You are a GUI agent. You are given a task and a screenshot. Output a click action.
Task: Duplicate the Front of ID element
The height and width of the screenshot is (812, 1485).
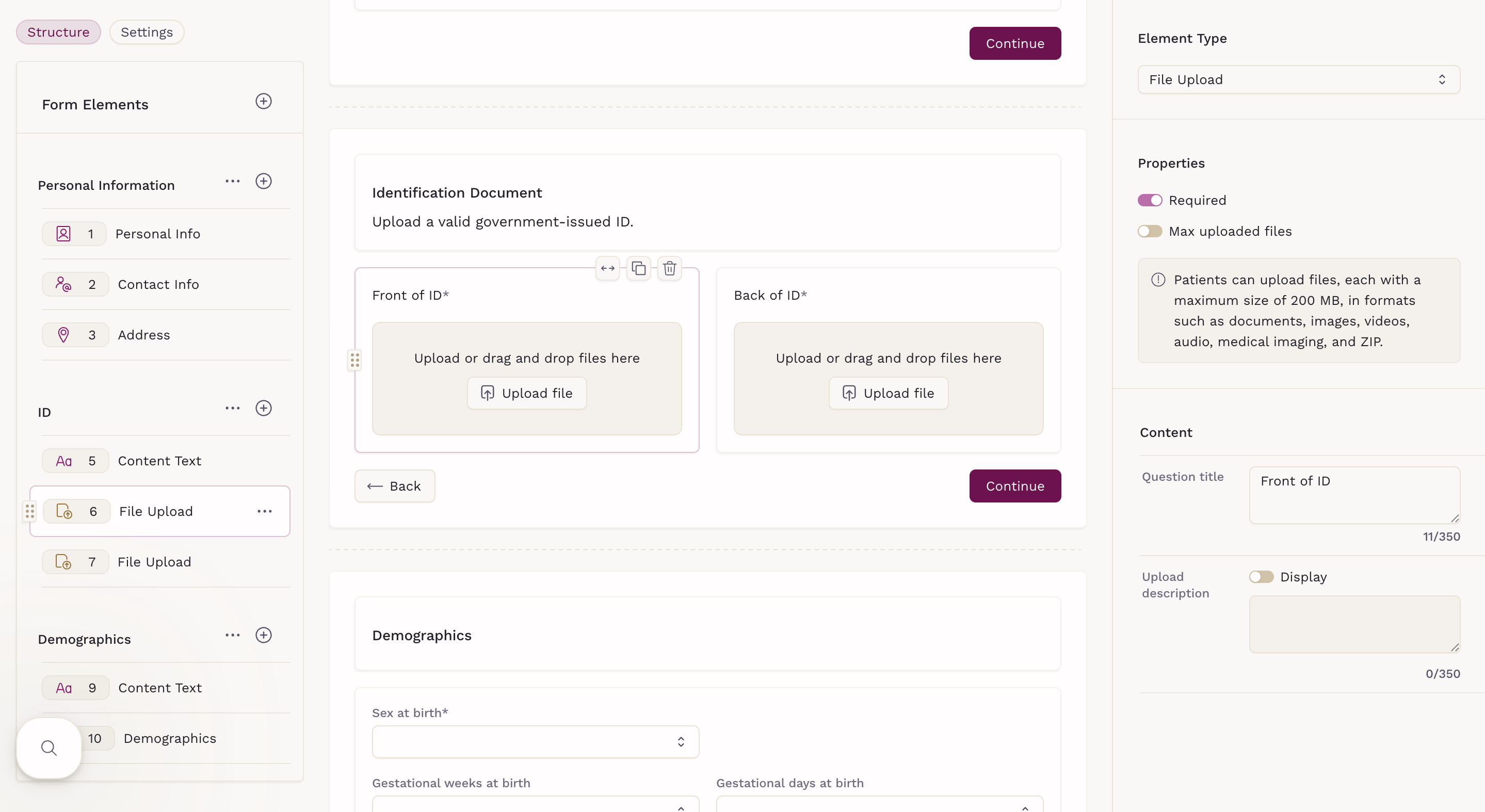(638, 269)
